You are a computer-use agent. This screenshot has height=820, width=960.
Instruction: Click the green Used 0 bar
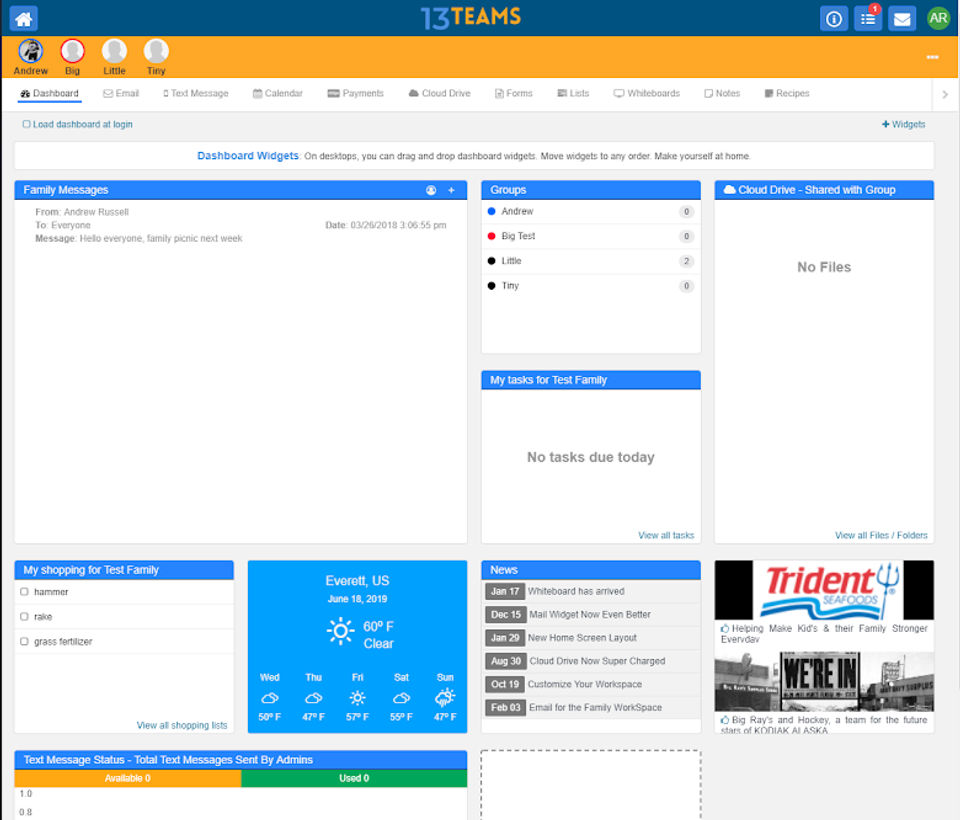[x=354, y=778]
